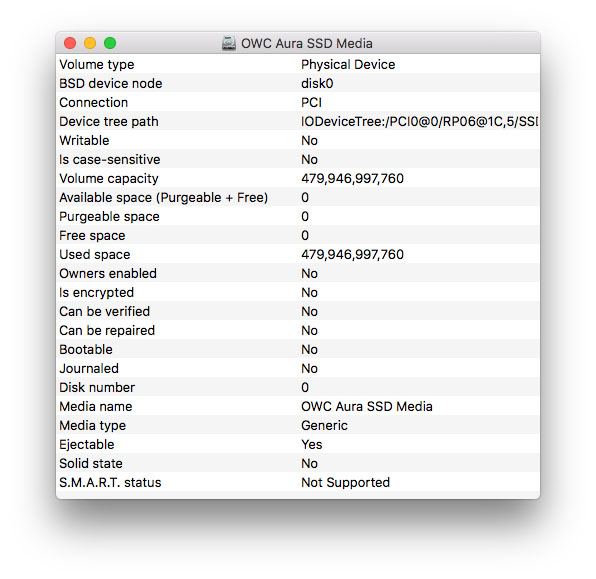Click the Connection PCI value

[x=311, y=103]
